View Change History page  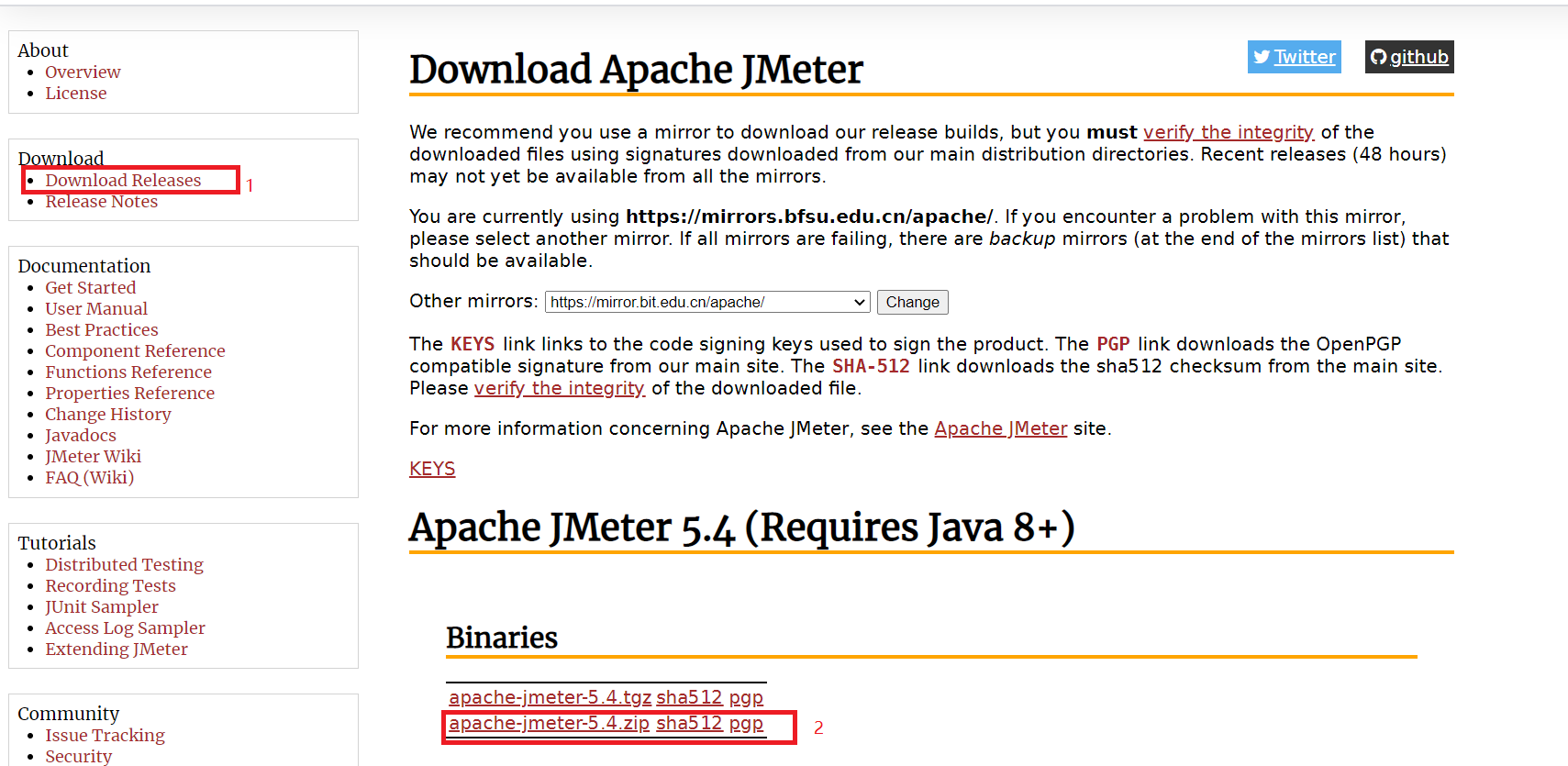(x=108, y=414)
